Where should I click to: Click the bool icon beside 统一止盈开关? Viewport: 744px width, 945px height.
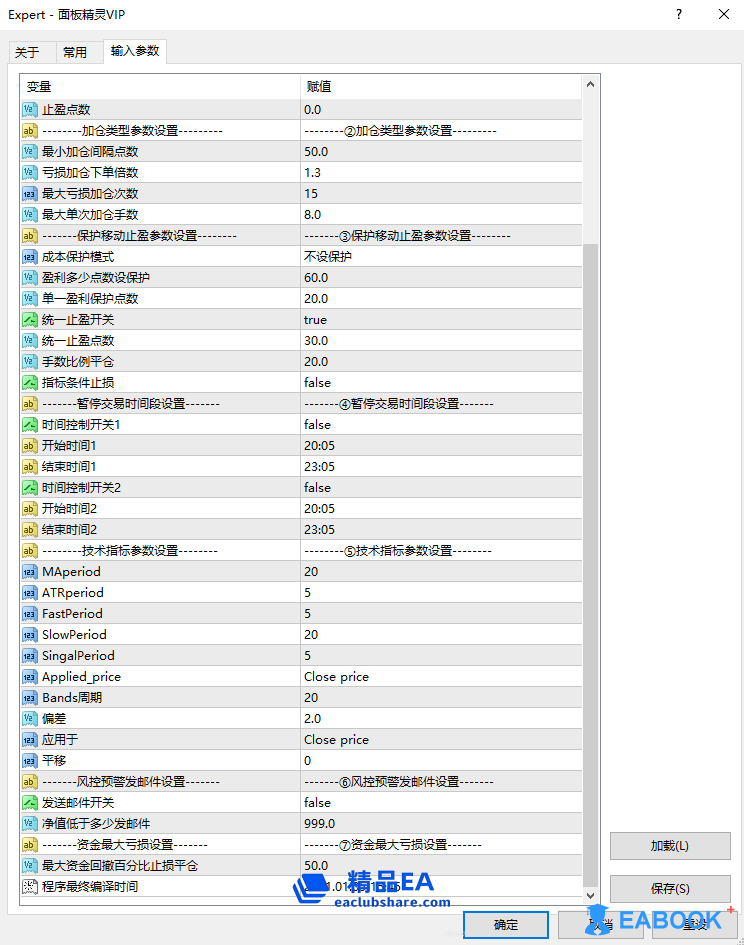30,320
